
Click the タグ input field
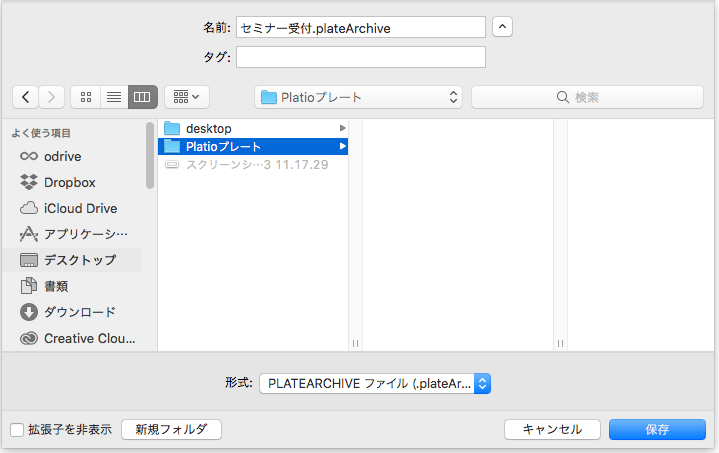(360, 57)
